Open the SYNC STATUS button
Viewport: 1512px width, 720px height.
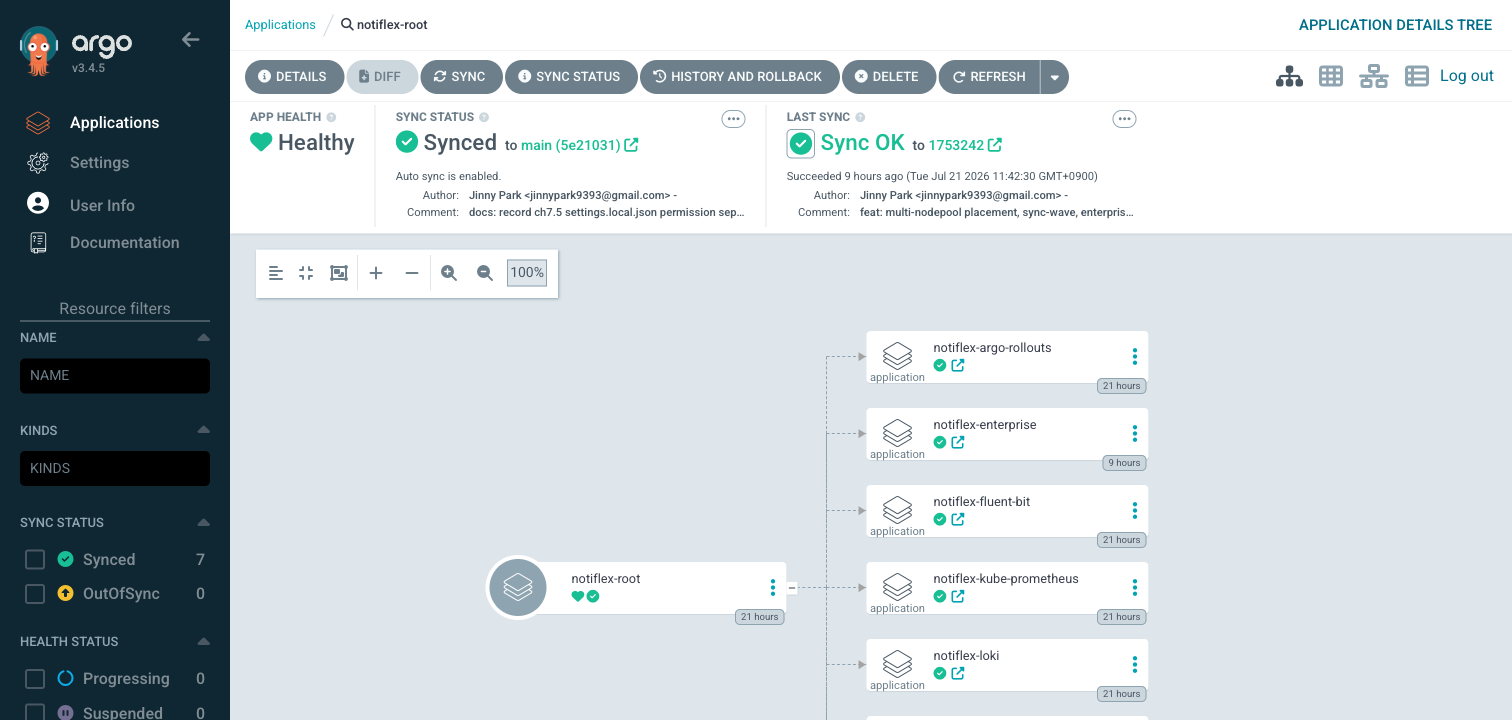[571, 77]
